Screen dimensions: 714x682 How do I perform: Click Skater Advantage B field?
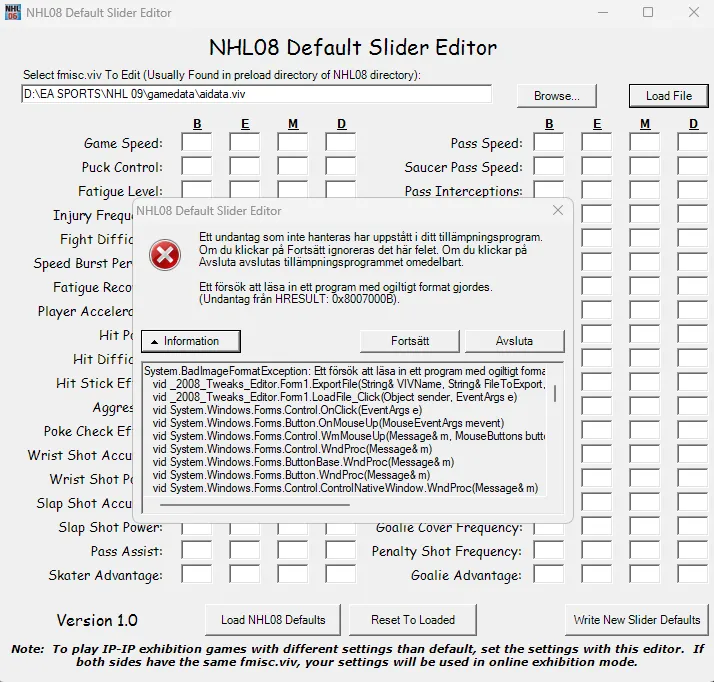[197, 575]
